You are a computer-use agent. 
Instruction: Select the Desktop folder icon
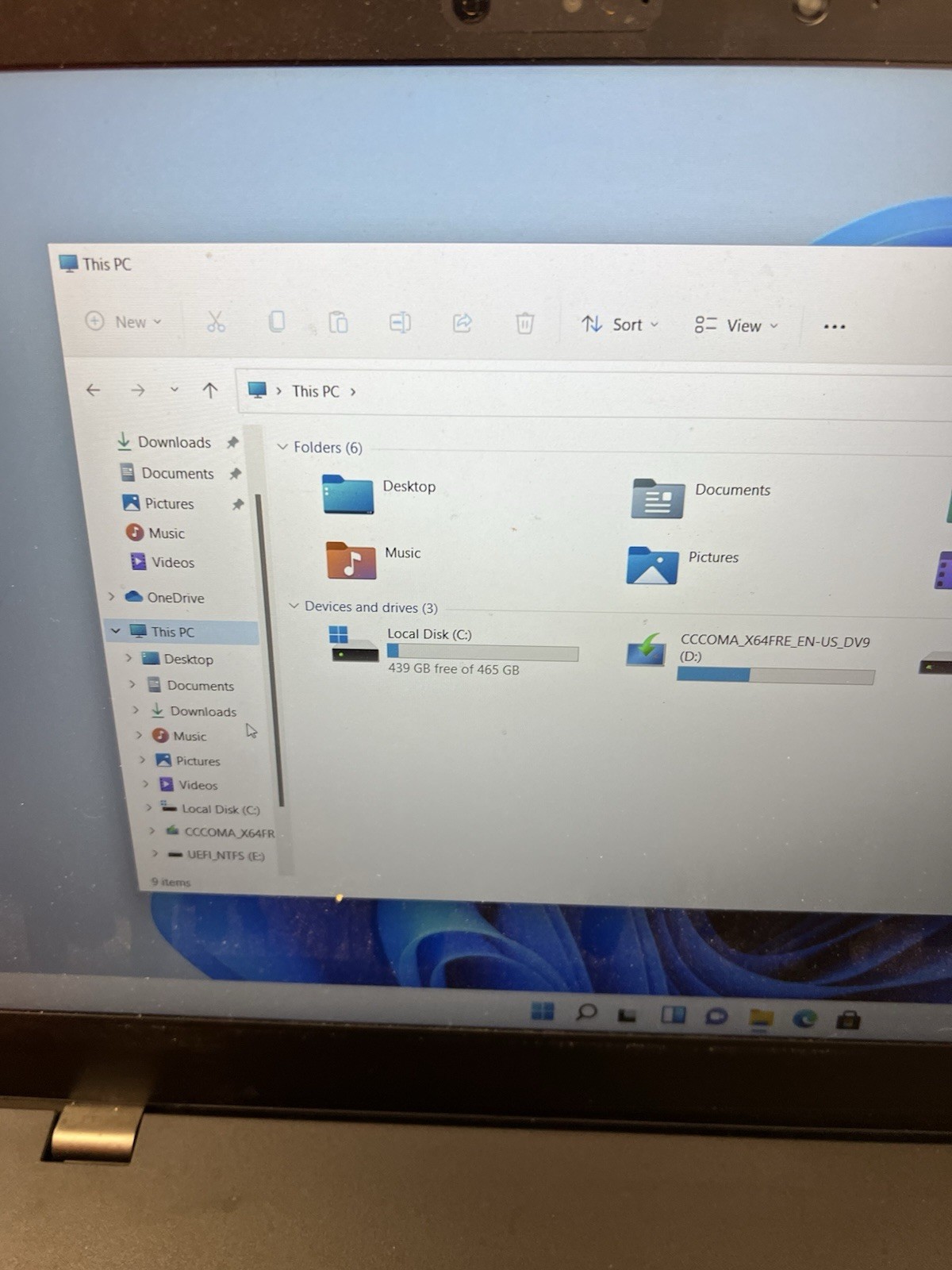pyautogui.click(x=347, y=494)
